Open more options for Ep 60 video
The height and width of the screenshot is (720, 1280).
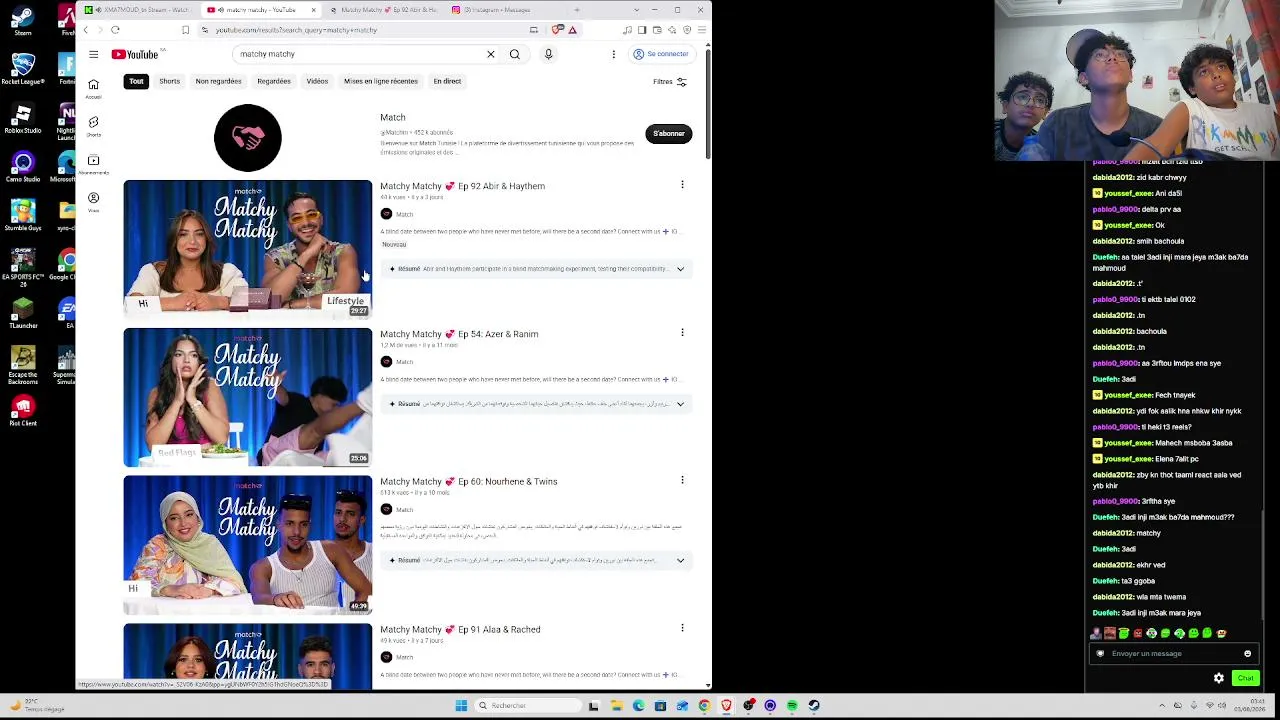[682, 481]
